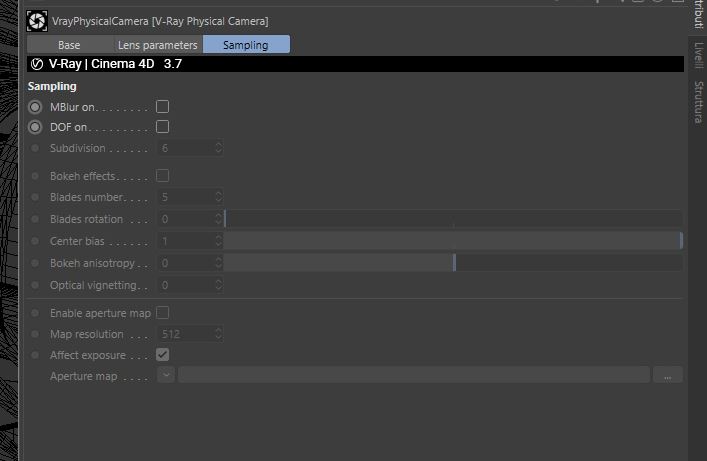Click the Blades rotation stepper arrows
Viewport: 707px width, 461px height.
(x=219, y=219)
